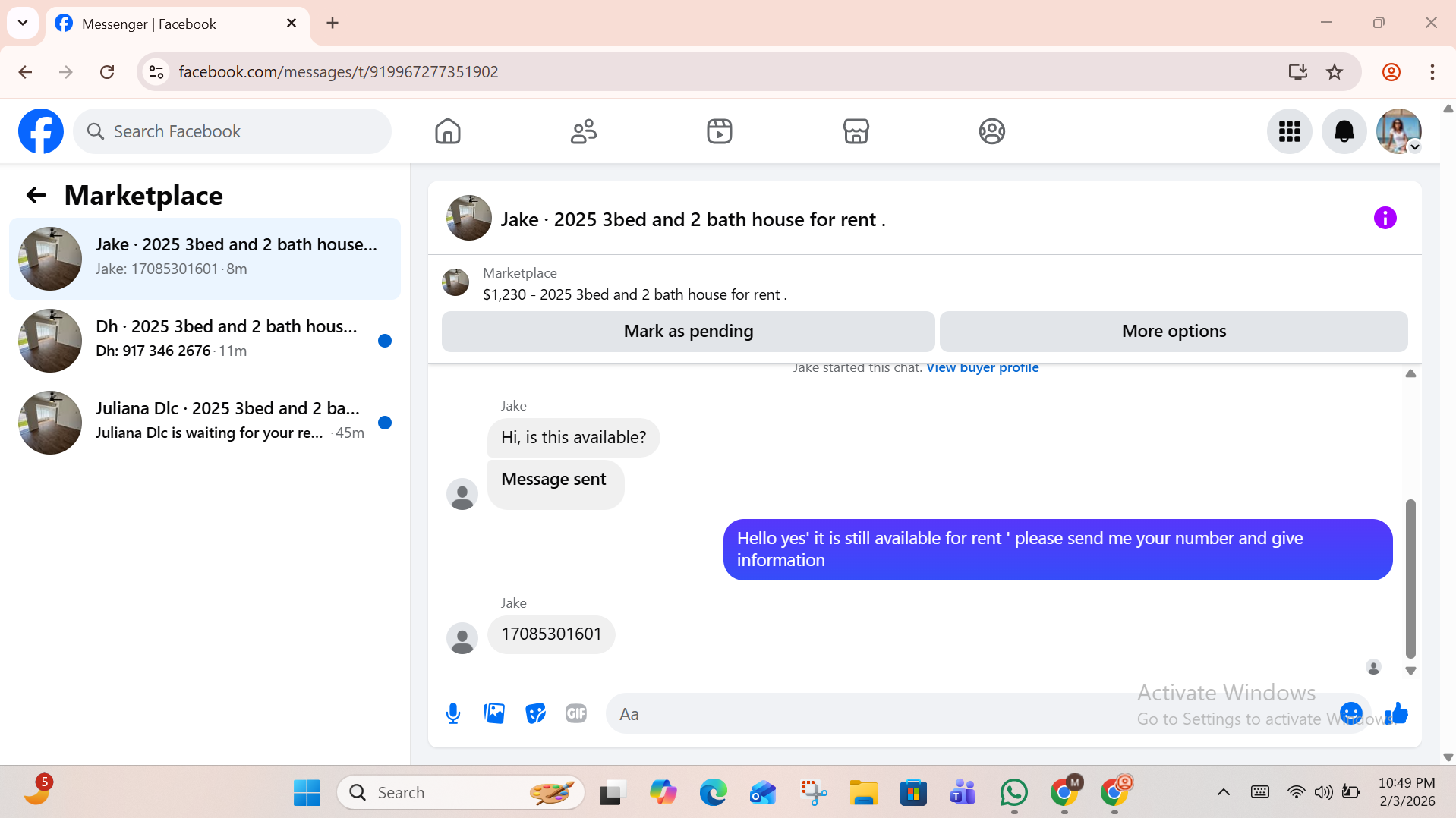Open a new browser tab
Viewport: 1456px width, 818px height.
[x=332, y=24]
